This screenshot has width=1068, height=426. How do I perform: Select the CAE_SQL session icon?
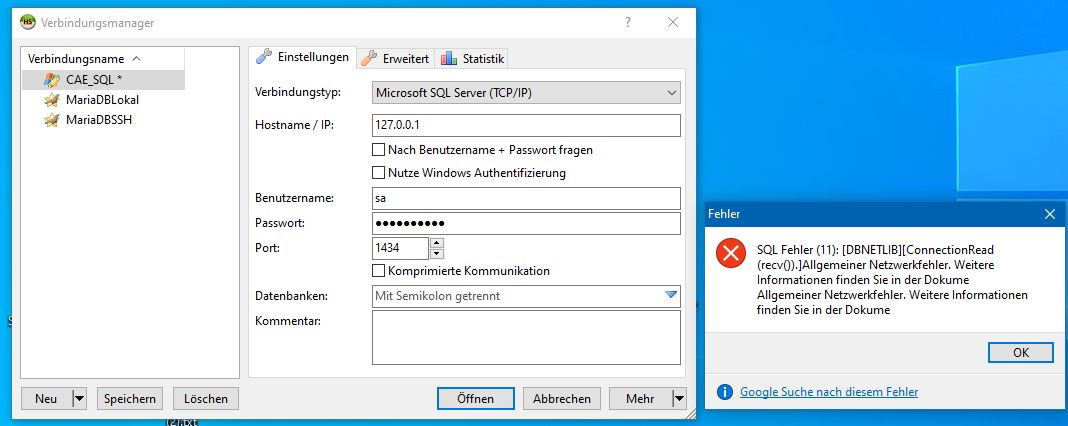52,80
